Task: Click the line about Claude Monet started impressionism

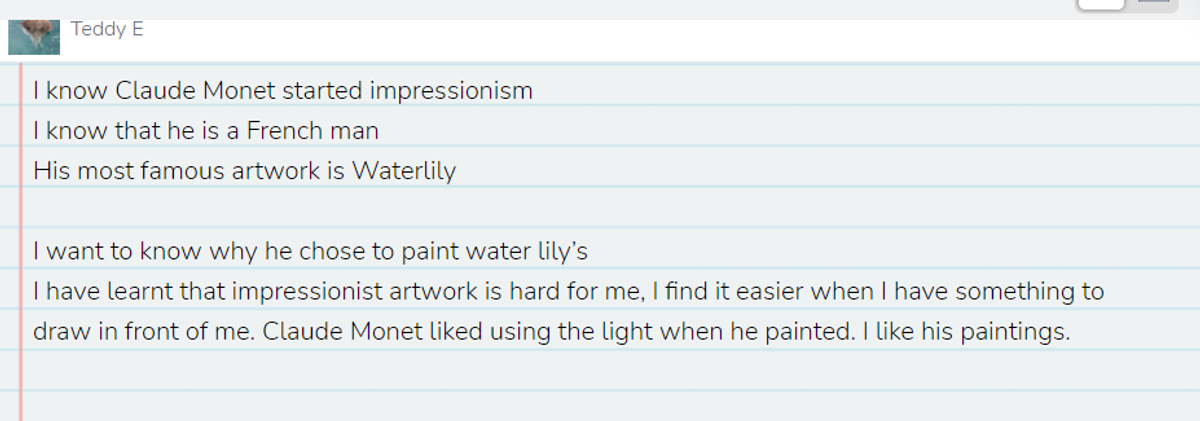Action: coord(283,91)
